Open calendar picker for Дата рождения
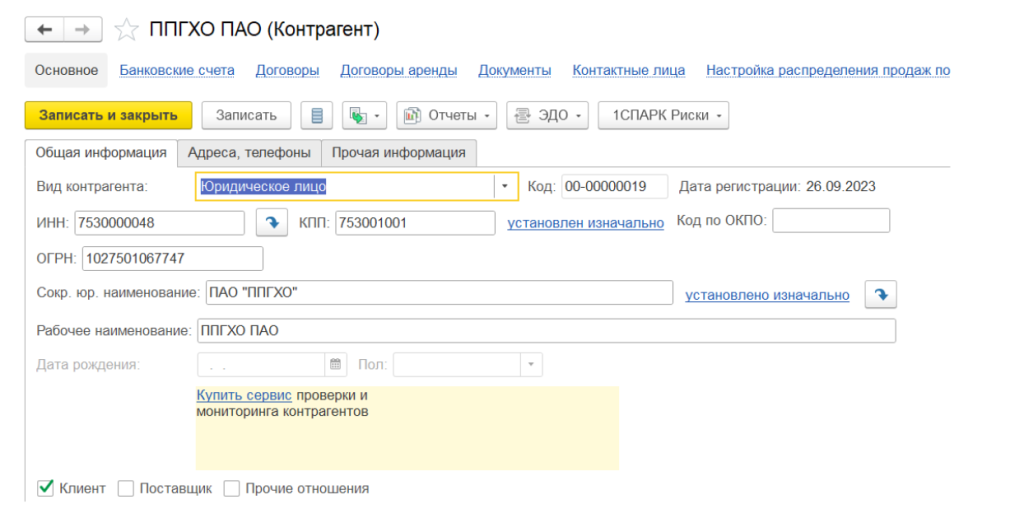 [336, 364]
